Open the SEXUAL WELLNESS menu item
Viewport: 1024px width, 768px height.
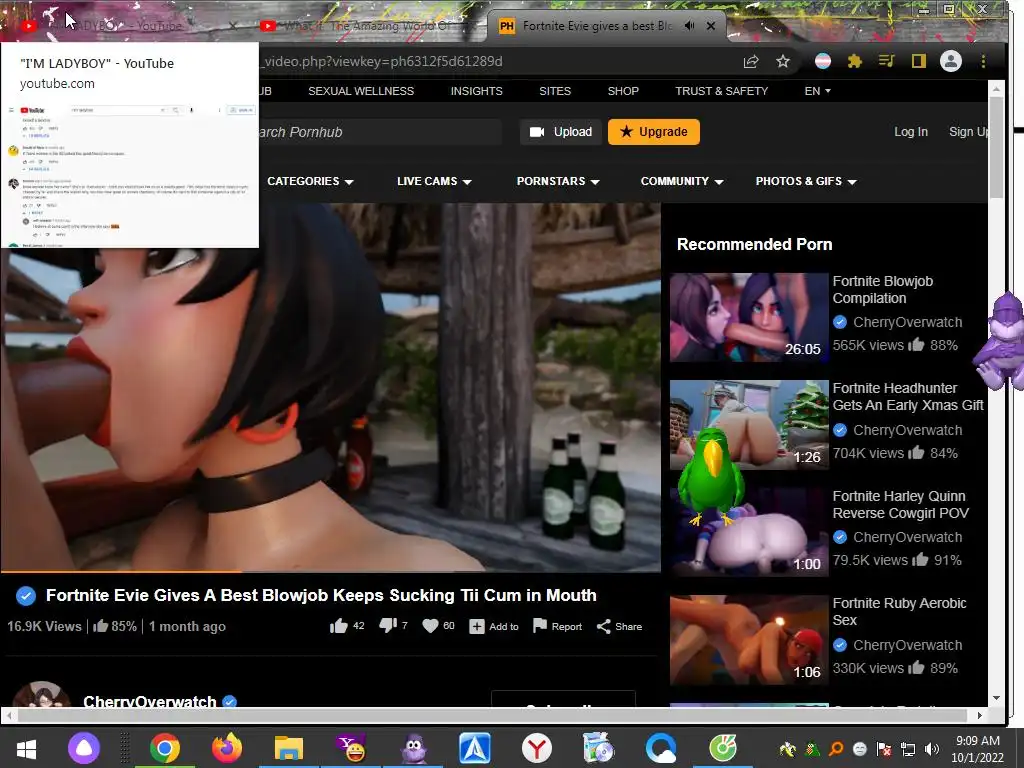361,91
